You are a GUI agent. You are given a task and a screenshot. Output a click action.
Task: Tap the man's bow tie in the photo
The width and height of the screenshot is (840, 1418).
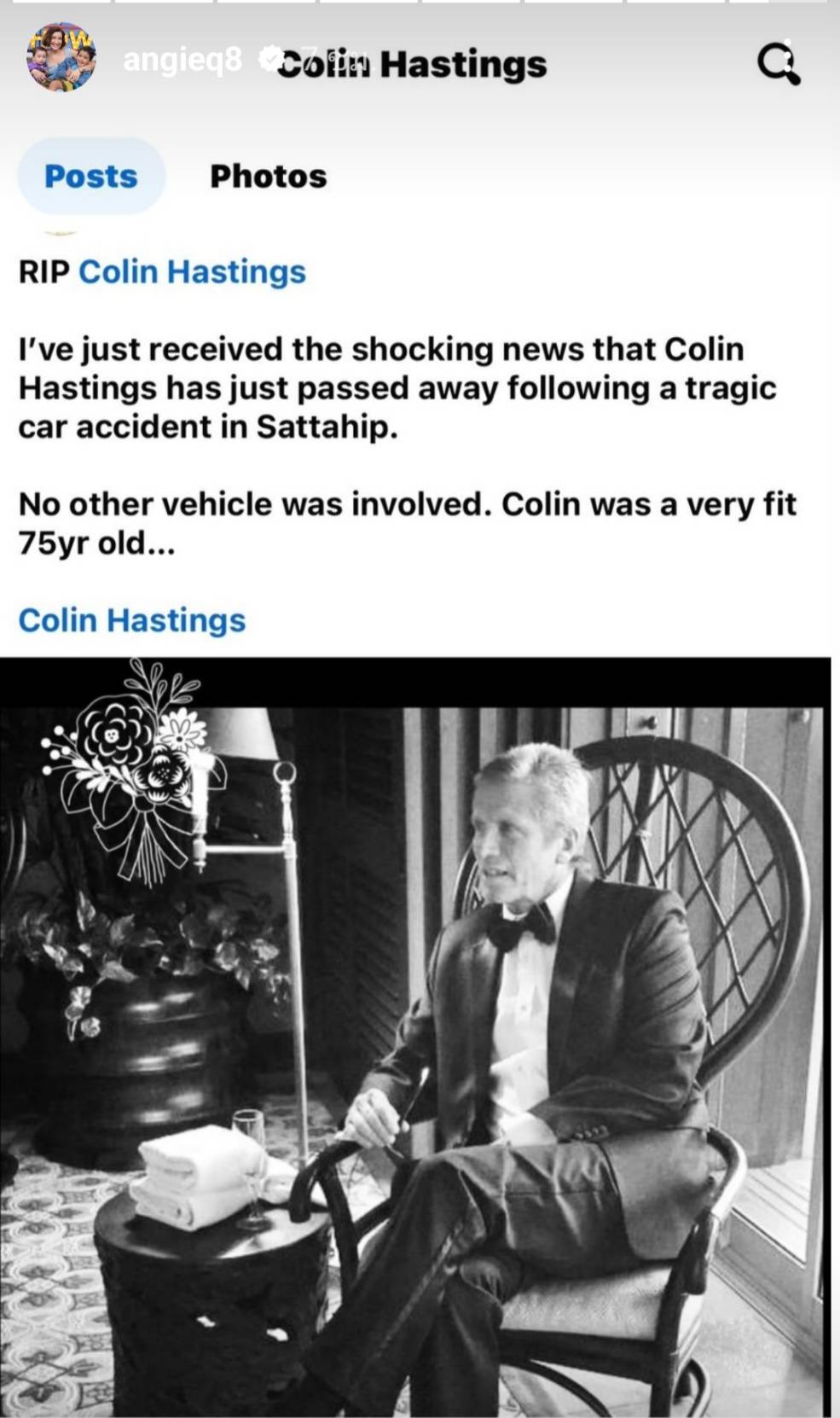[520, 927]
